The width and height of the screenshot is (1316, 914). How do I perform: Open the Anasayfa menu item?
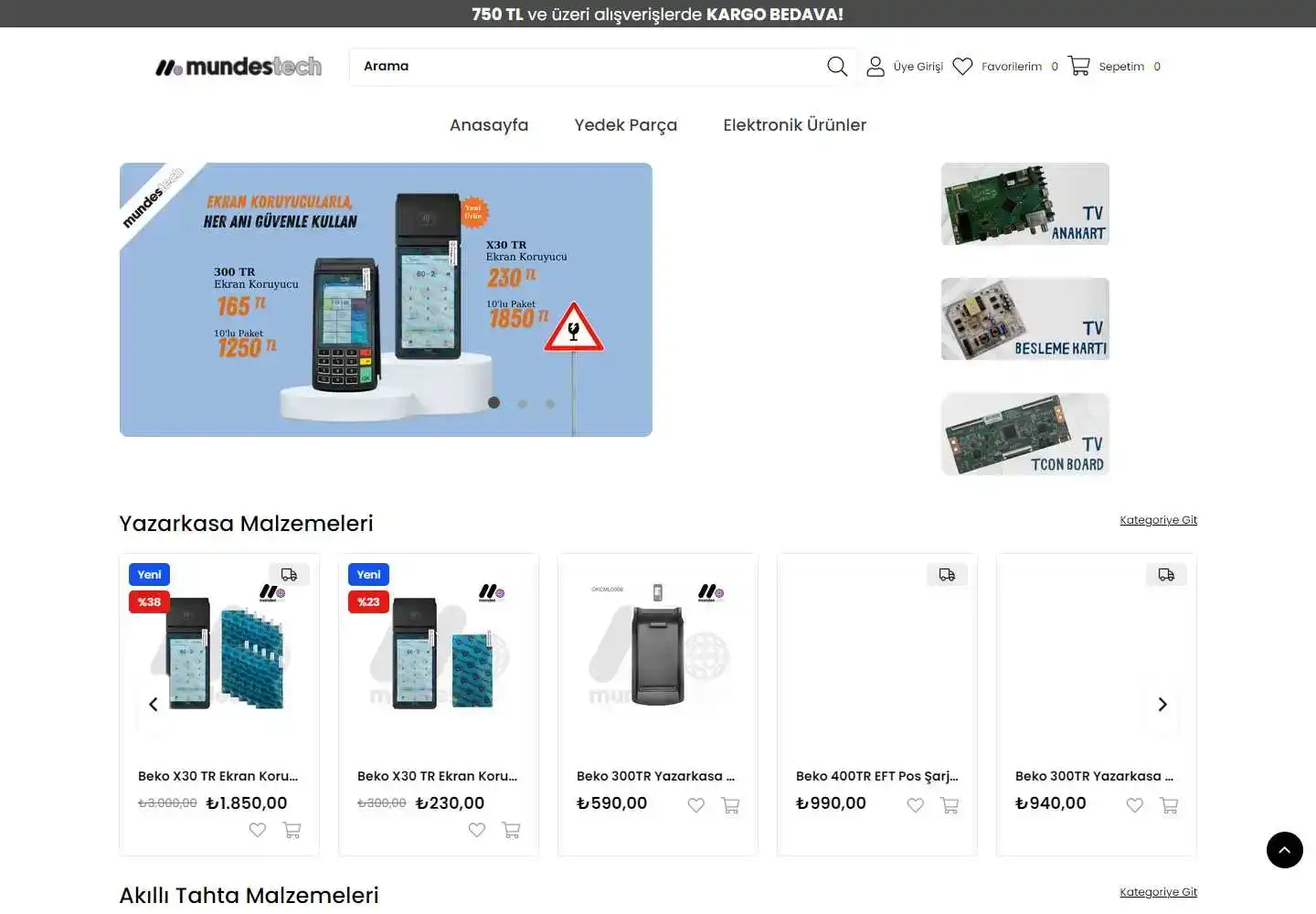pos(489,125)
